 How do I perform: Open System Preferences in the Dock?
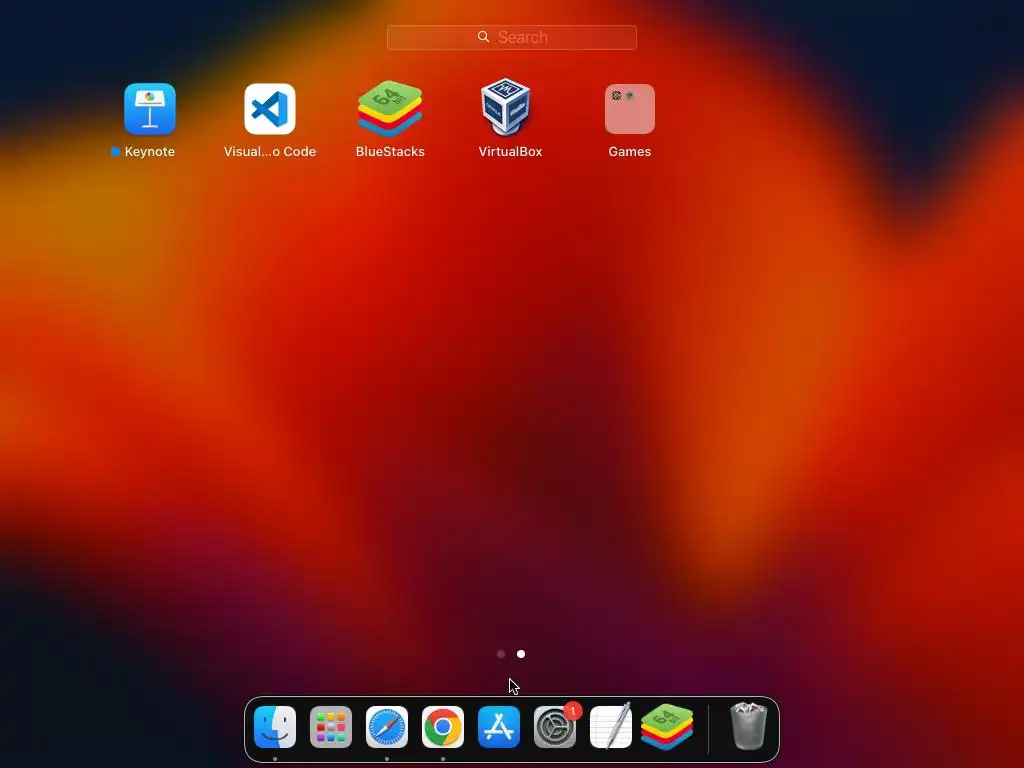click(555, 727)
